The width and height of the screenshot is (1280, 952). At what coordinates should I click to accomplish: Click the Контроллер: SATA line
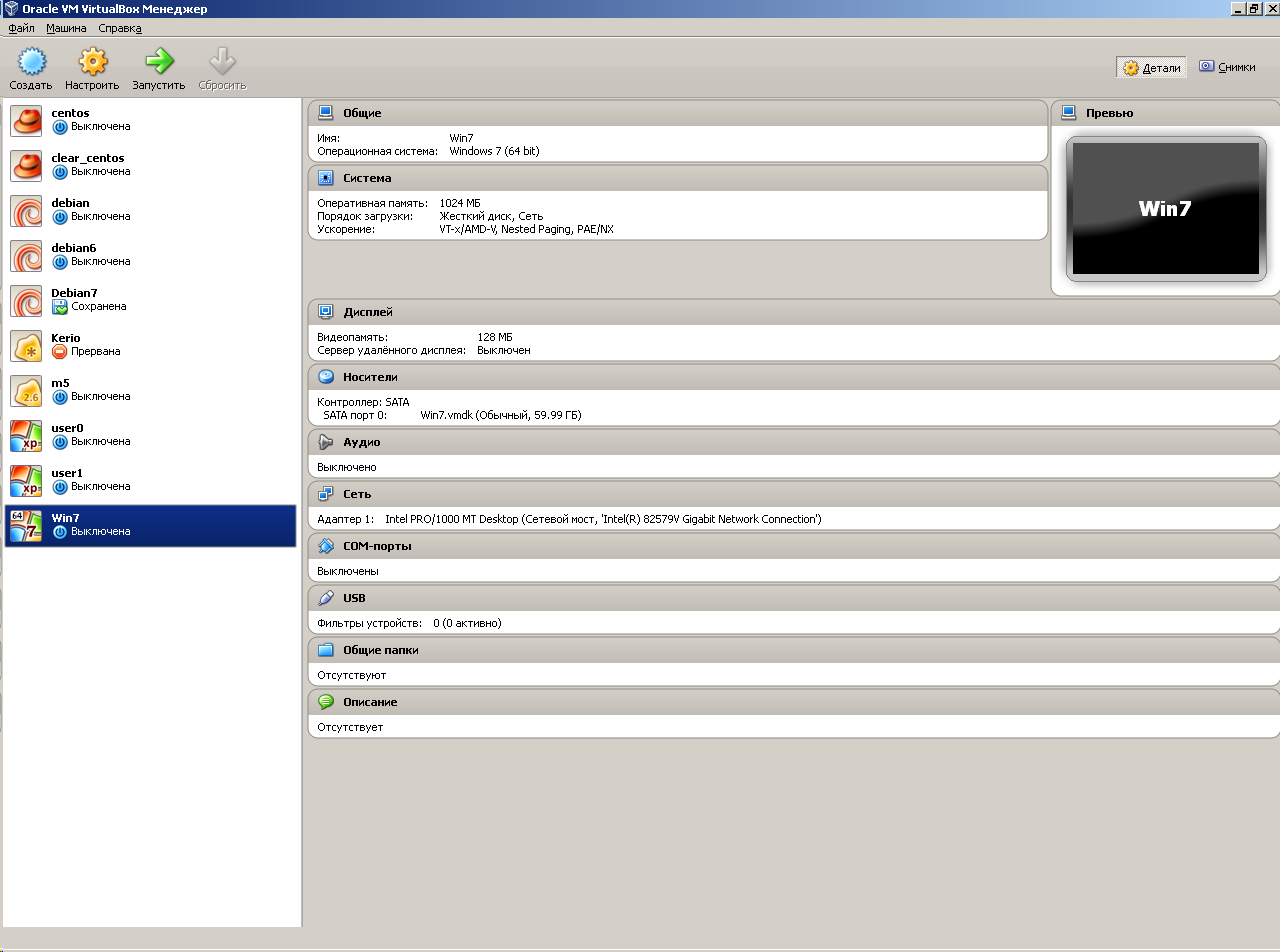pyautogui.click(x=363, y=402)
